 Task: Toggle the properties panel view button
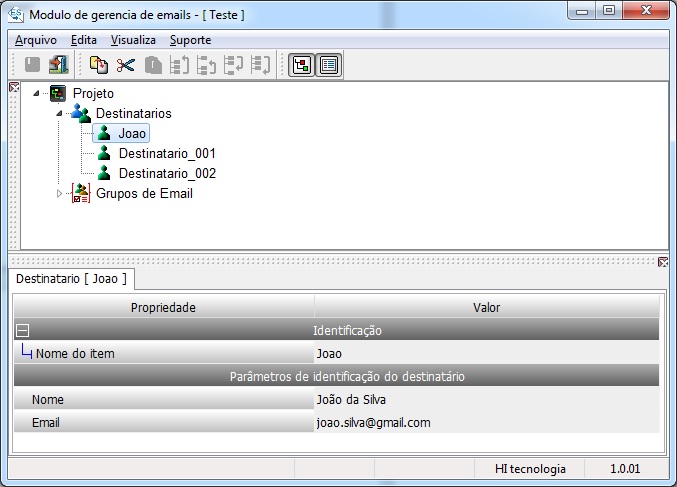click(329, 65)
